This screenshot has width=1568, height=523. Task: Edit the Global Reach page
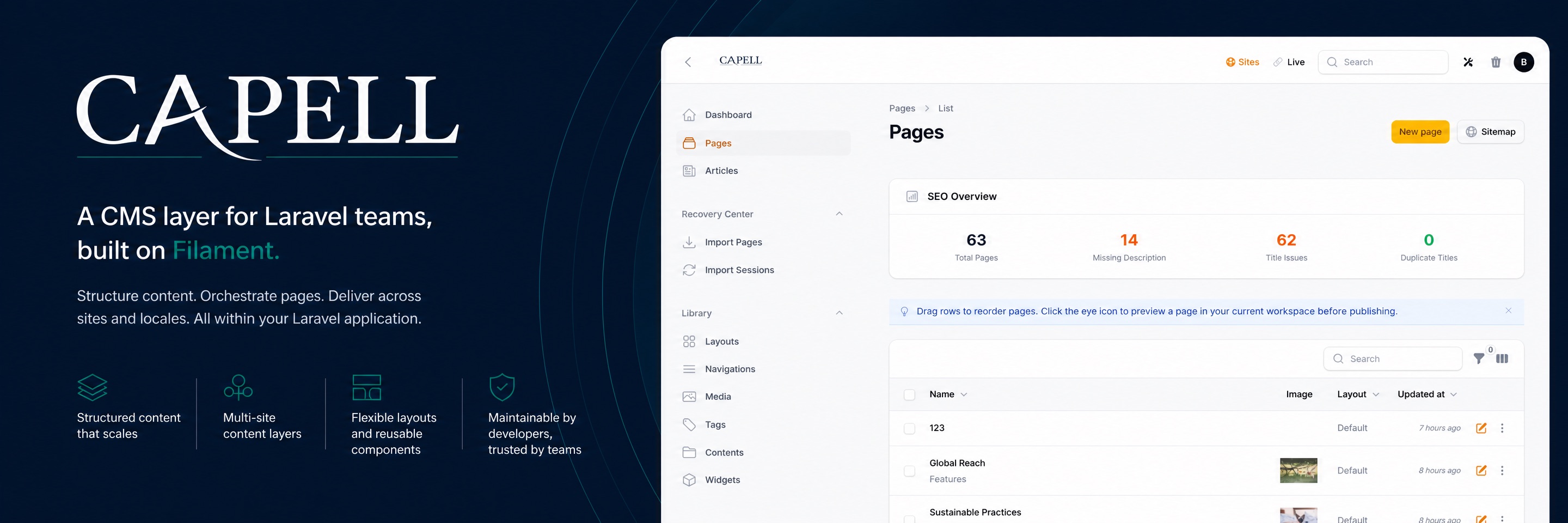1481,471
